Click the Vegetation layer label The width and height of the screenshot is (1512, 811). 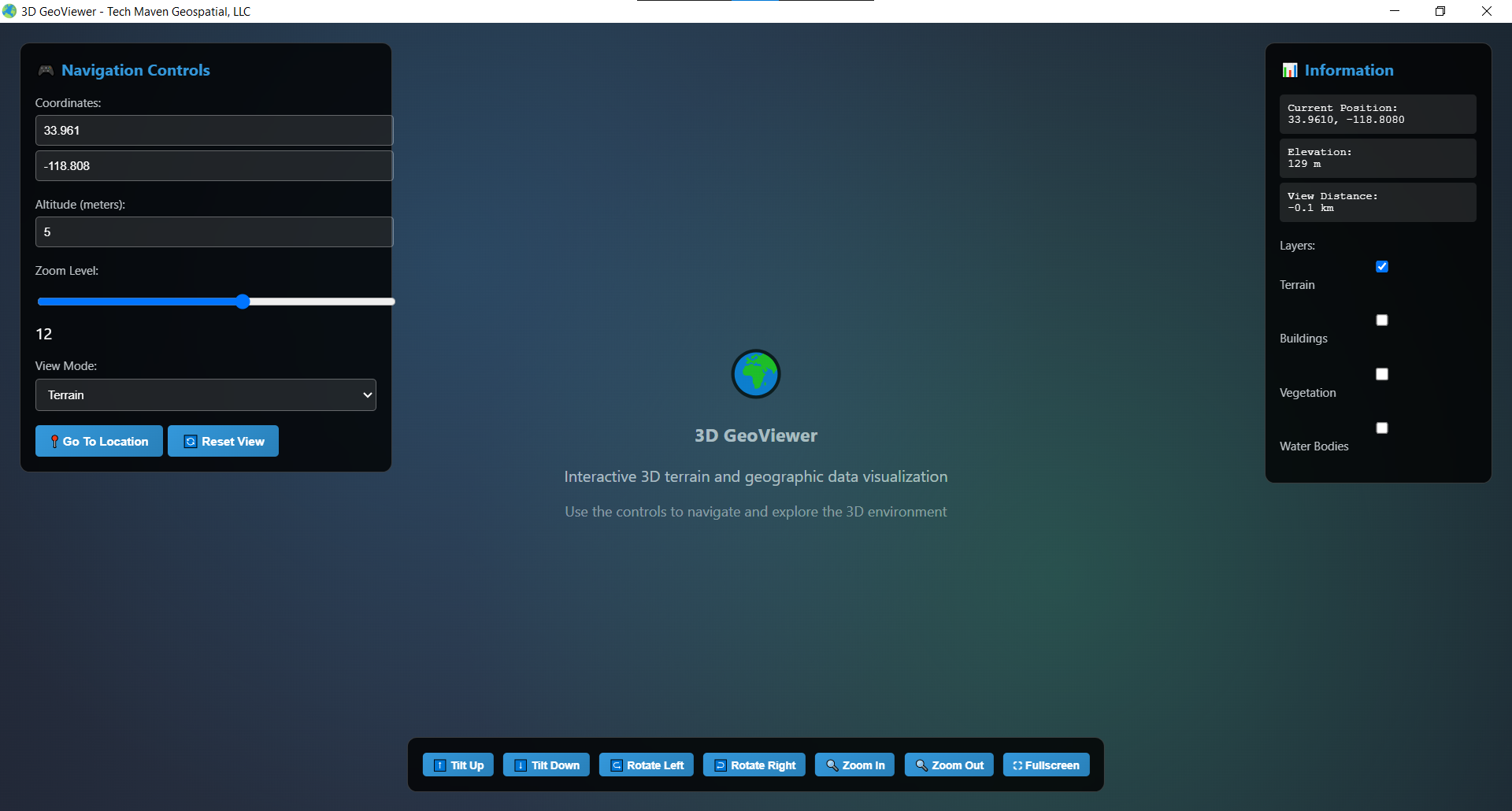click(x=1307, y=393)
